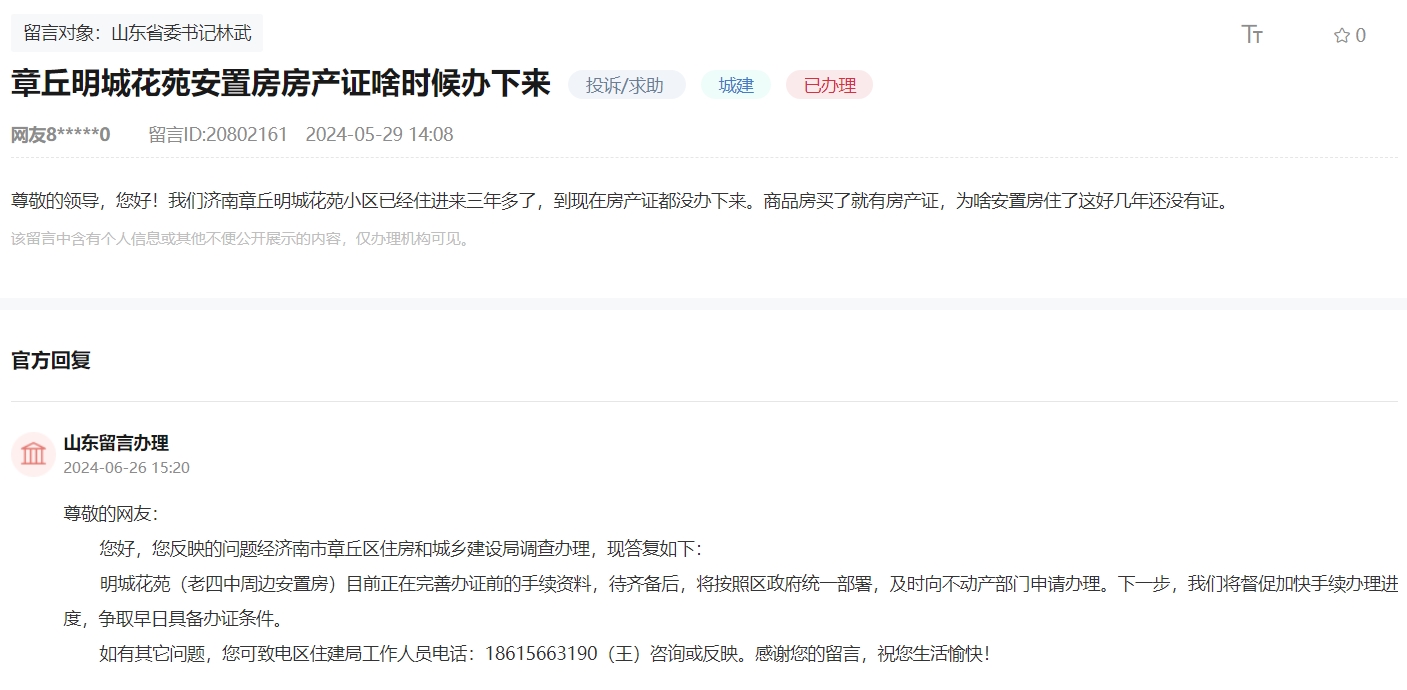Select the 投诉/求助 tag

tap(626, 85)
